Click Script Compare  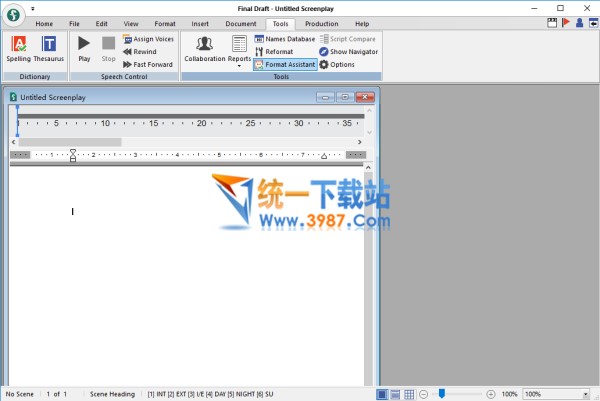(348, 39)
